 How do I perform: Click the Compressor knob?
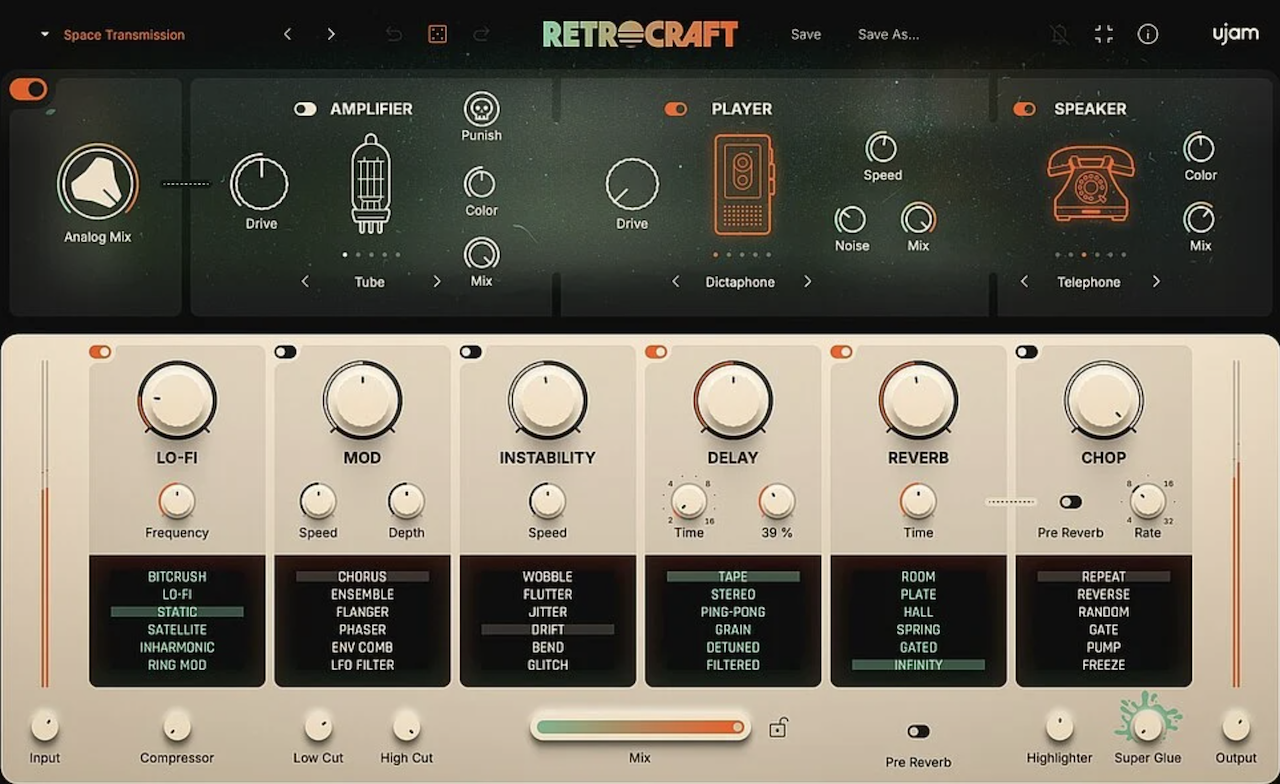point(177,726)
